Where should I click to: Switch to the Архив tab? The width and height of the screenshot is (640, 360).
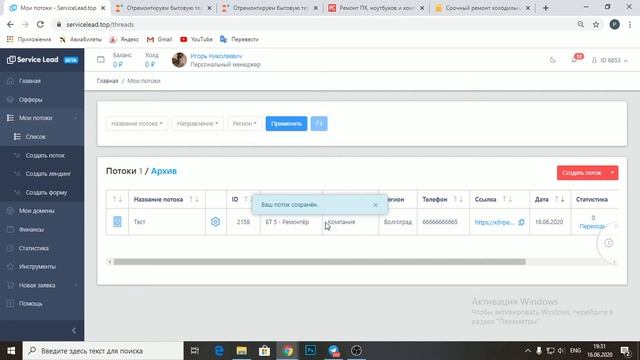pos(164,171)
